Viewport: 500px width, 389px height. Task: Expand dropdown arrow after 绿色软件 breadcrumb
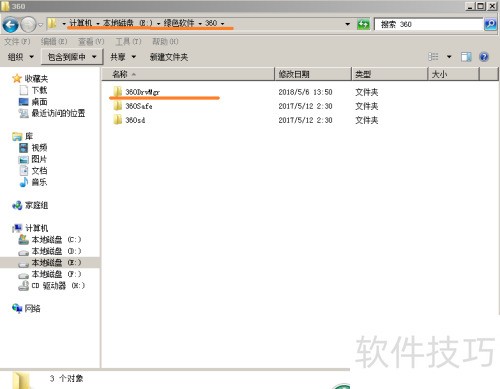(x=200, y=24)
